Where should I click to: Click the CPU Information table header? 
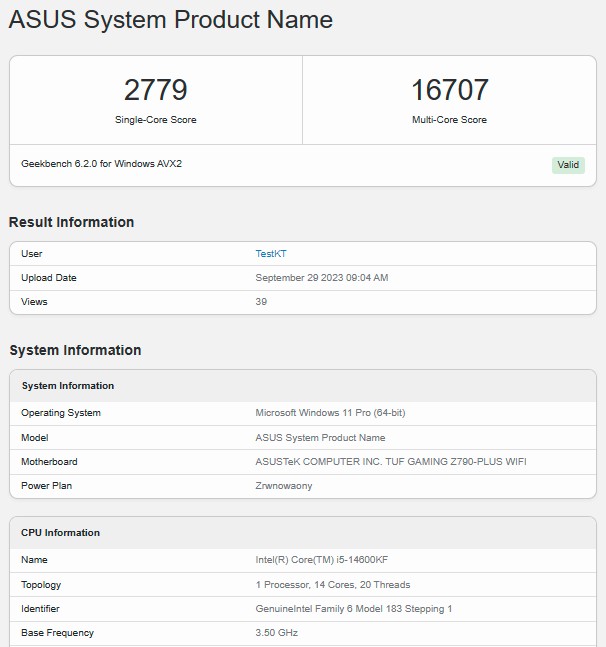point(60,533)
